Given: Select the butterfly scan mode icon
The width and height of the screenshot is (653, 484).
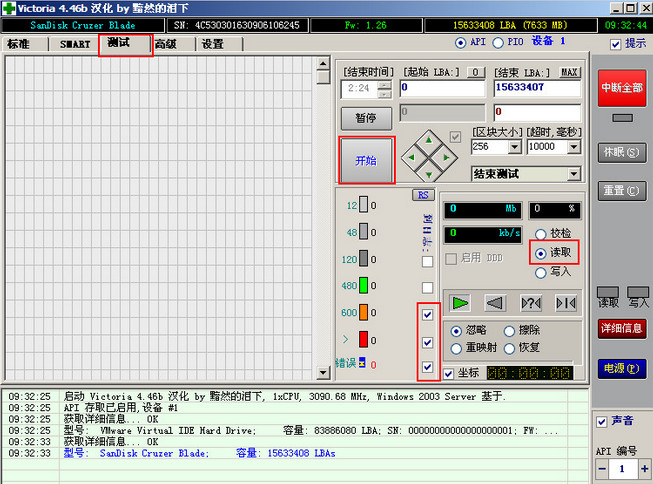Looking at the screenshot, I should click(566, 303).
